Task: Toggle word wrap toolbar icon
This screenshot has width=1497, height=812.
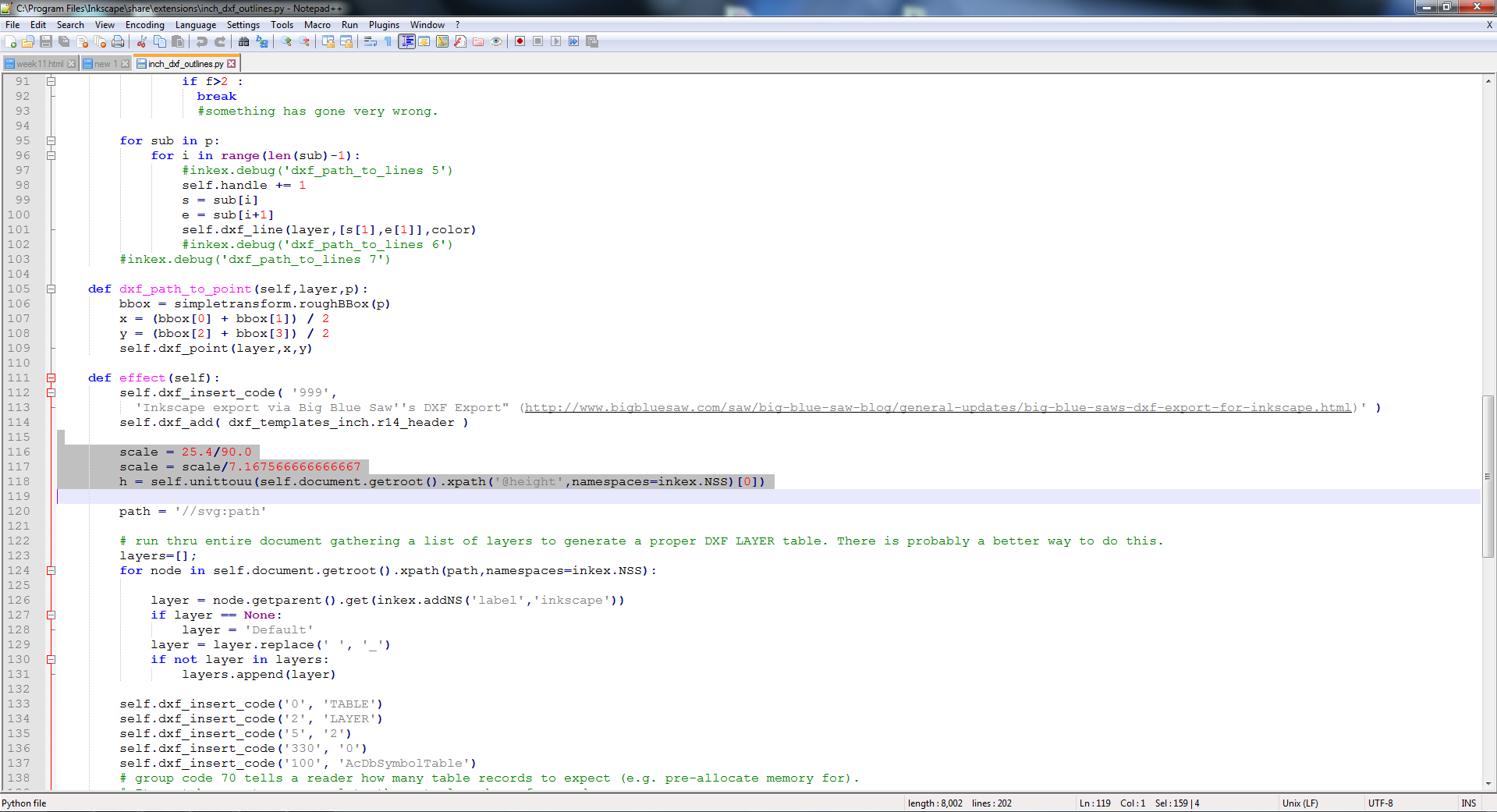Action: click(x=371, y=41)
